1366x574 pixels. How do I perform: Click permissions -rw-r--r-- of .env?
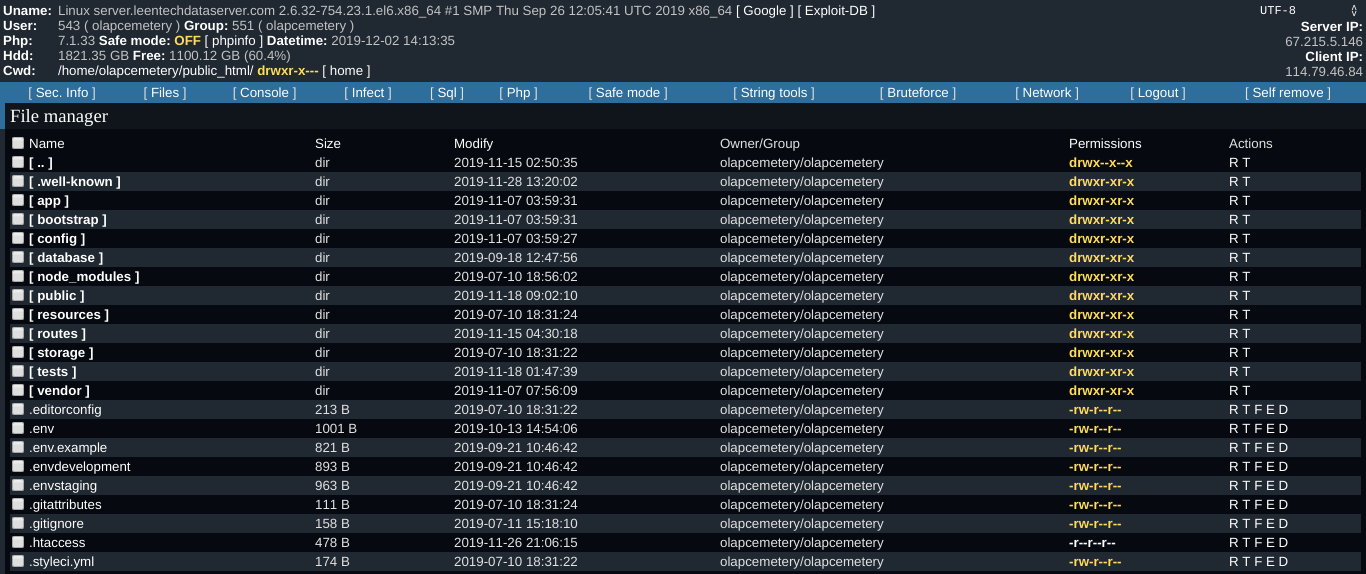coord(1095,428)
